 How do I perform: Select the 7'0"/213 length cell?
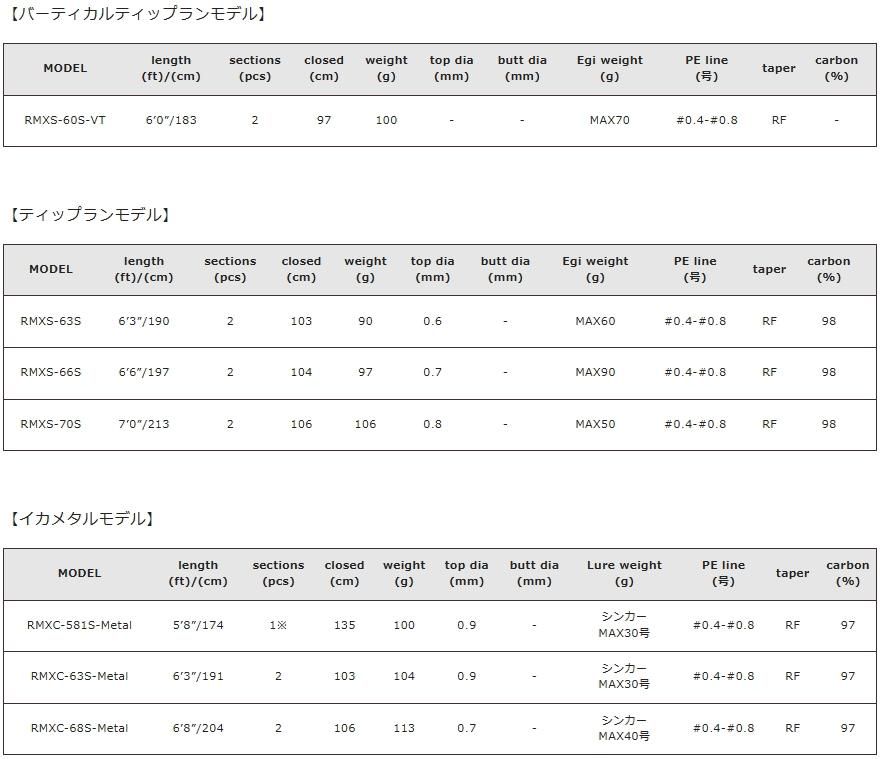[x=144, y=424]
